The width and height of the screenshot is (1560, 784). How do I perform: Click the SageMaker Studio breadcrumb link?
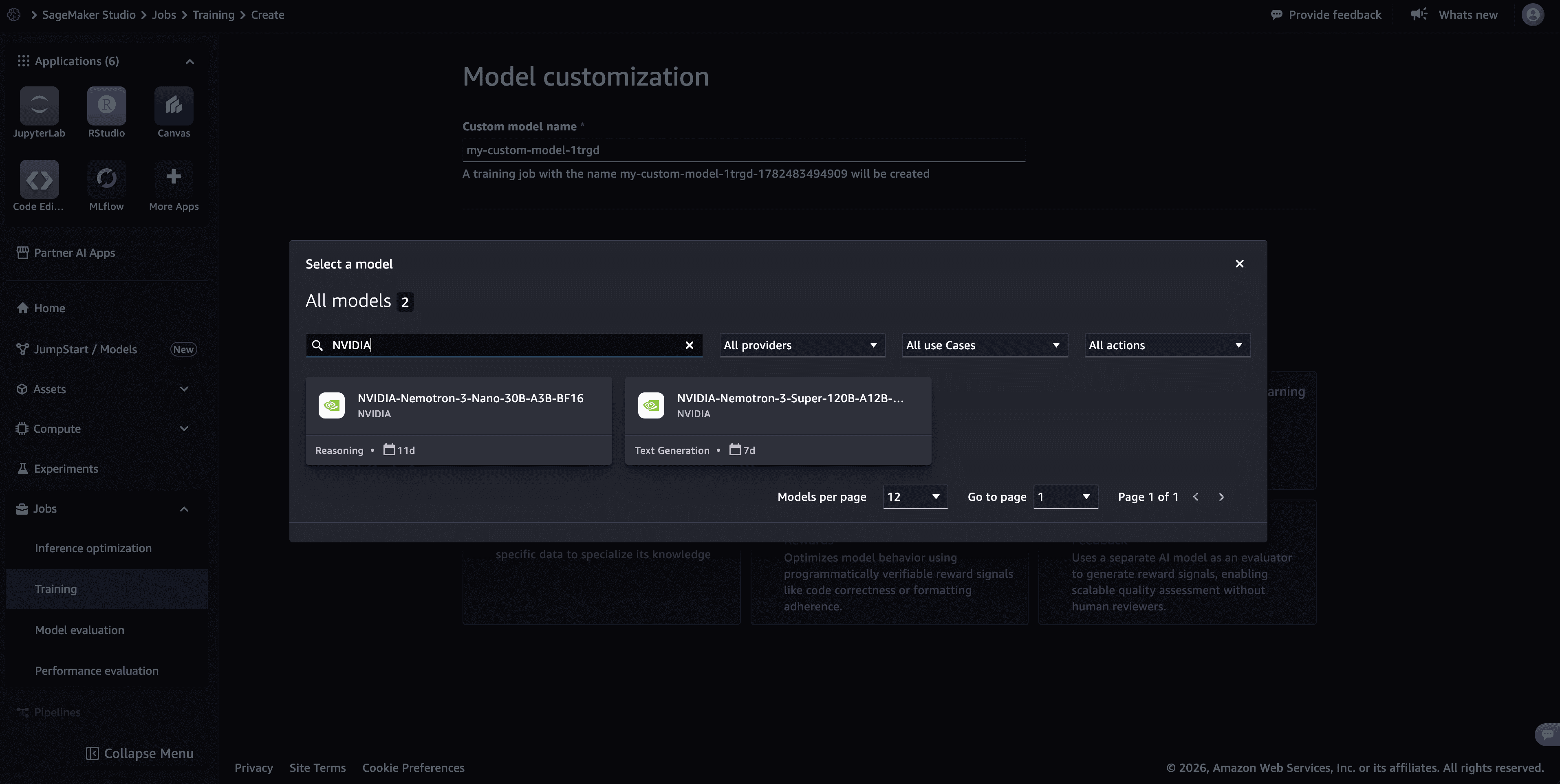click(88, 15)
